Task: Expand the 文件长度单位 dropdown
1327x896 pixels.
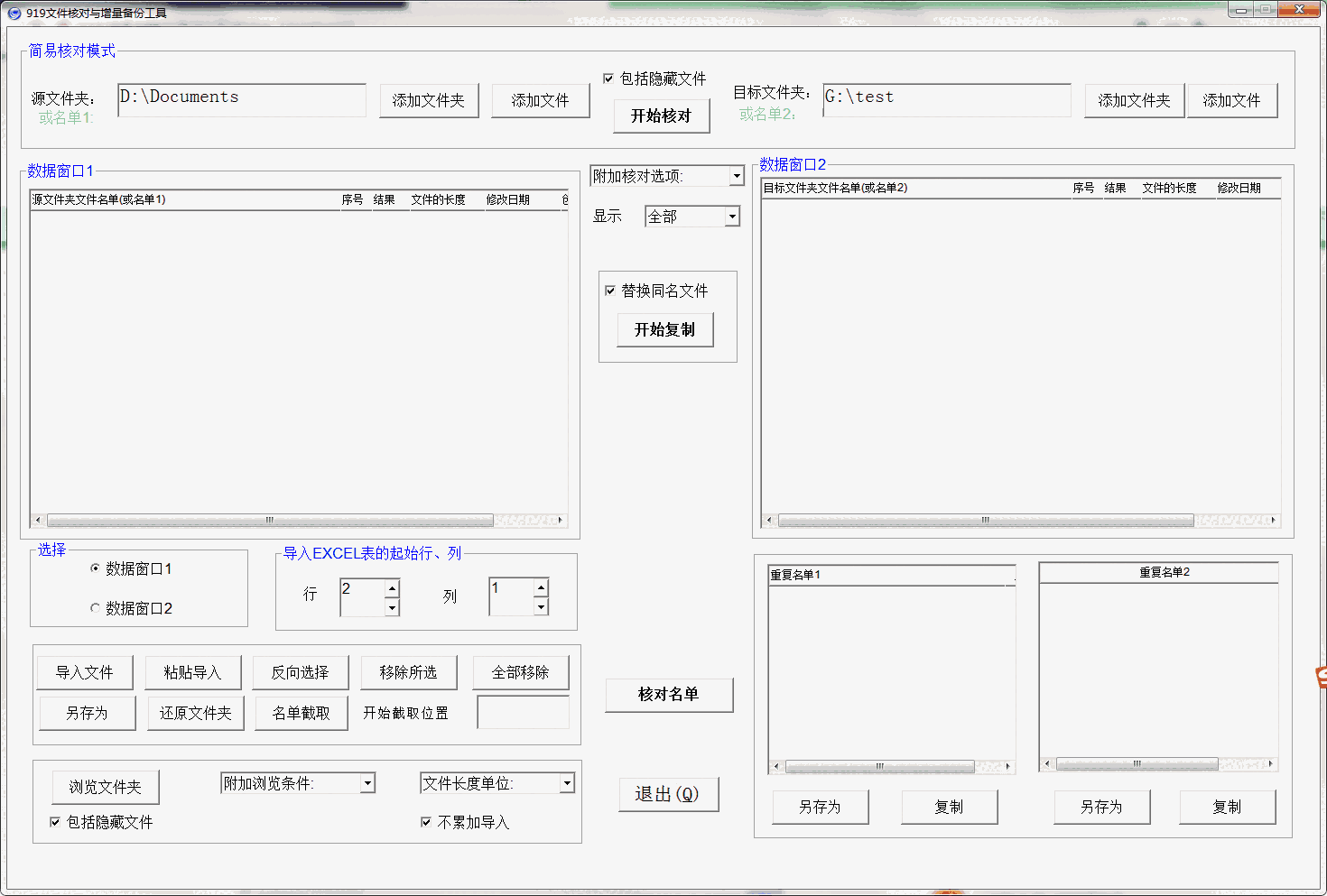Action: point(568,782)
